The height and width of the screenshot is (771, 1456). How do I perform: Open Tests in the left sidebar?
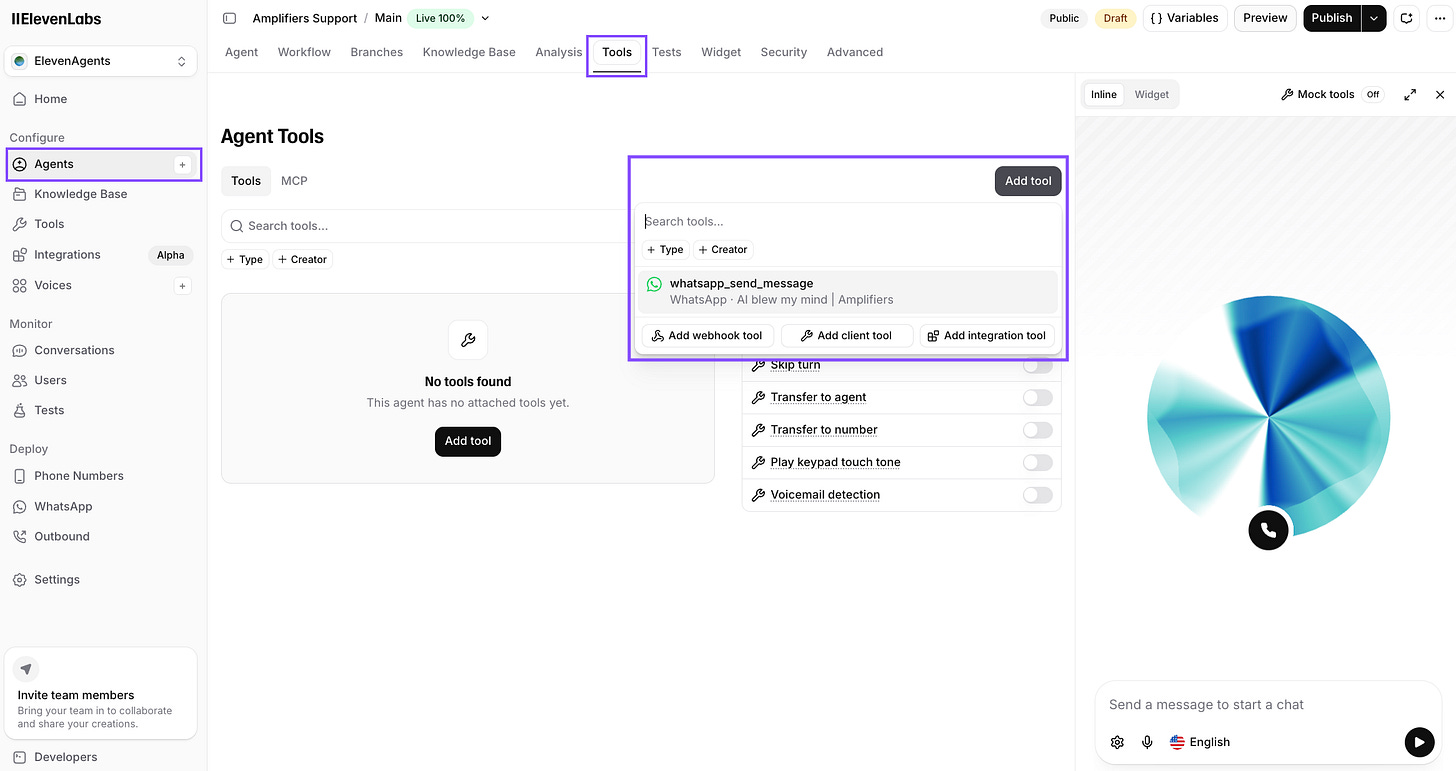(x=49, y=410)
